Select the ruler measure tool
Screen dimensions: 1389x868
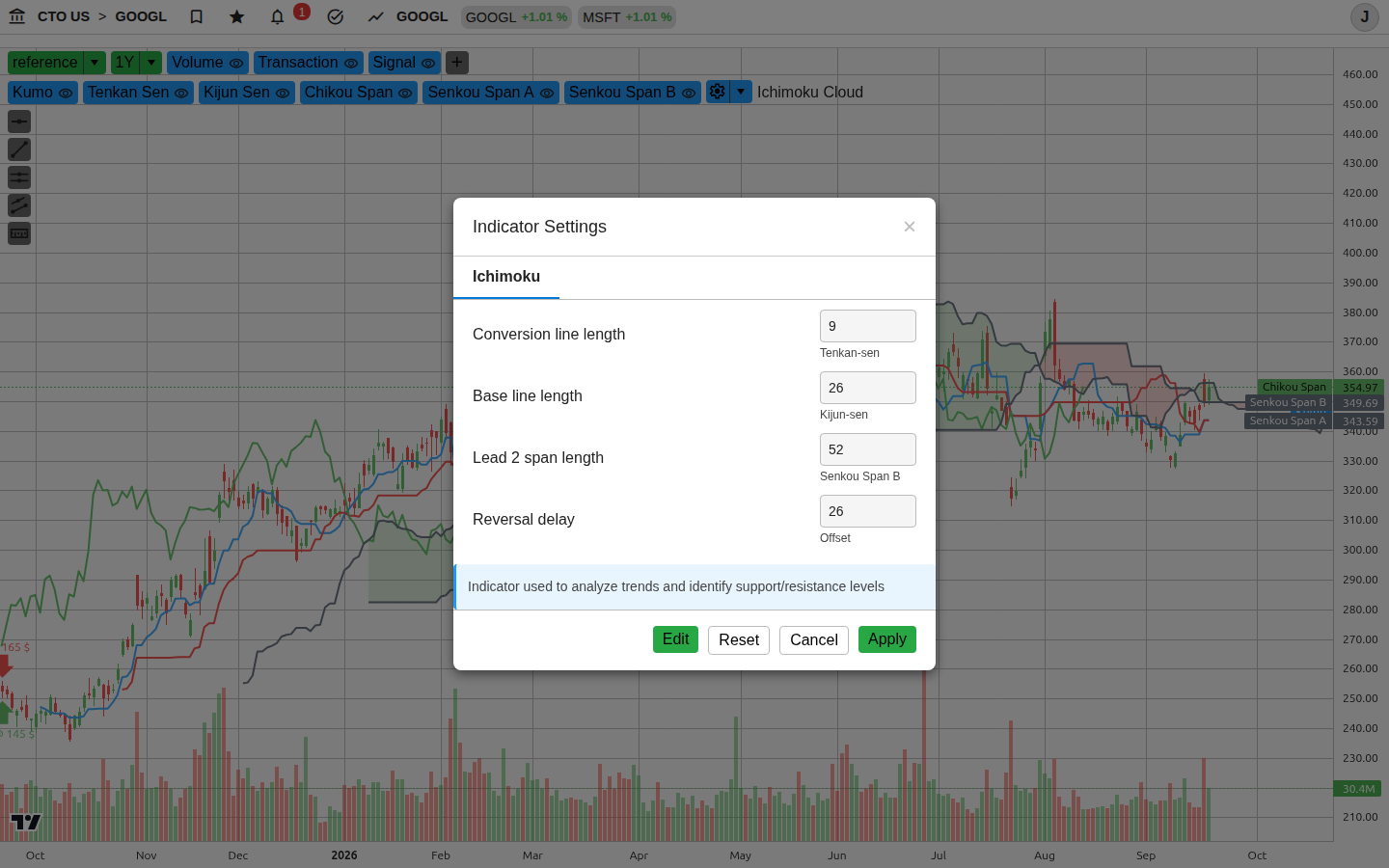(19, 233)
